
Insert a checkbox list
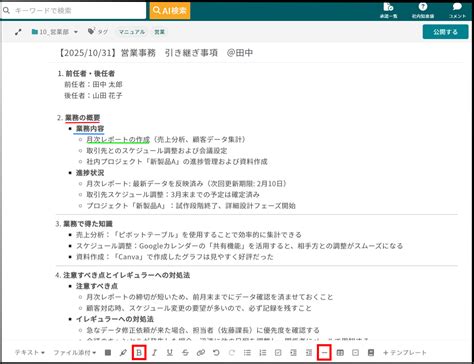[x=278, y=352]
